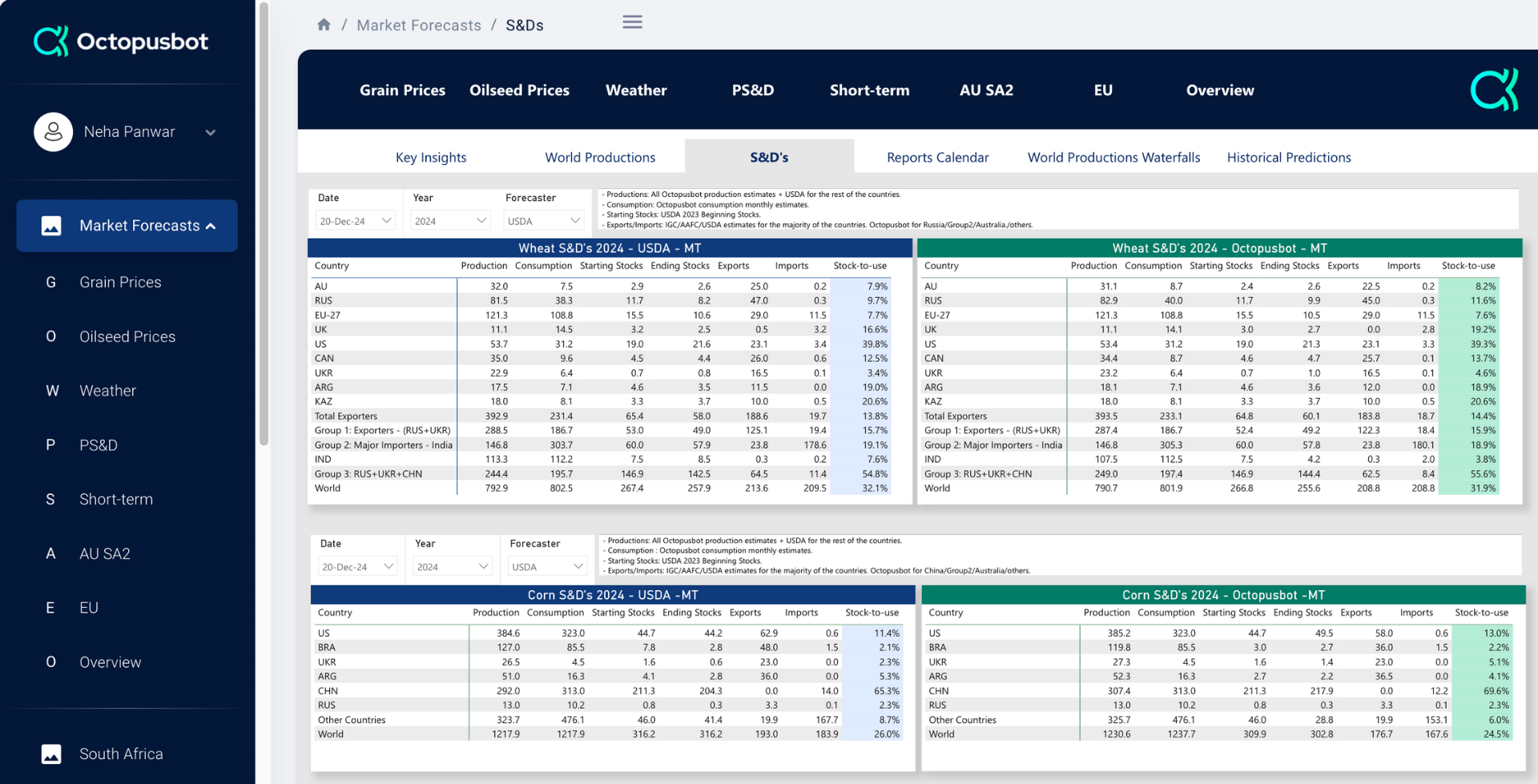
Task: Open the wheat Forecaster USDA dropdown
Action: (544, 221)
